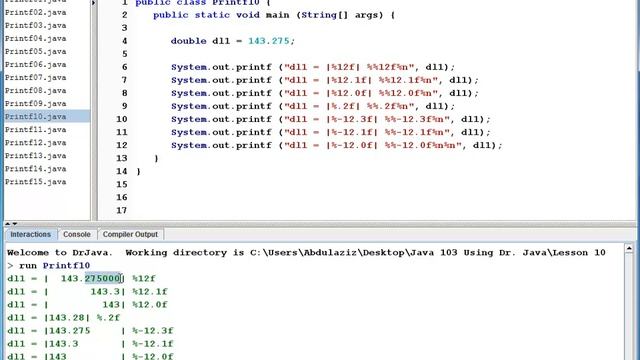Click the %12.1f printf on line 7
This screenshot has height=360, width=640.
[324, 80]
